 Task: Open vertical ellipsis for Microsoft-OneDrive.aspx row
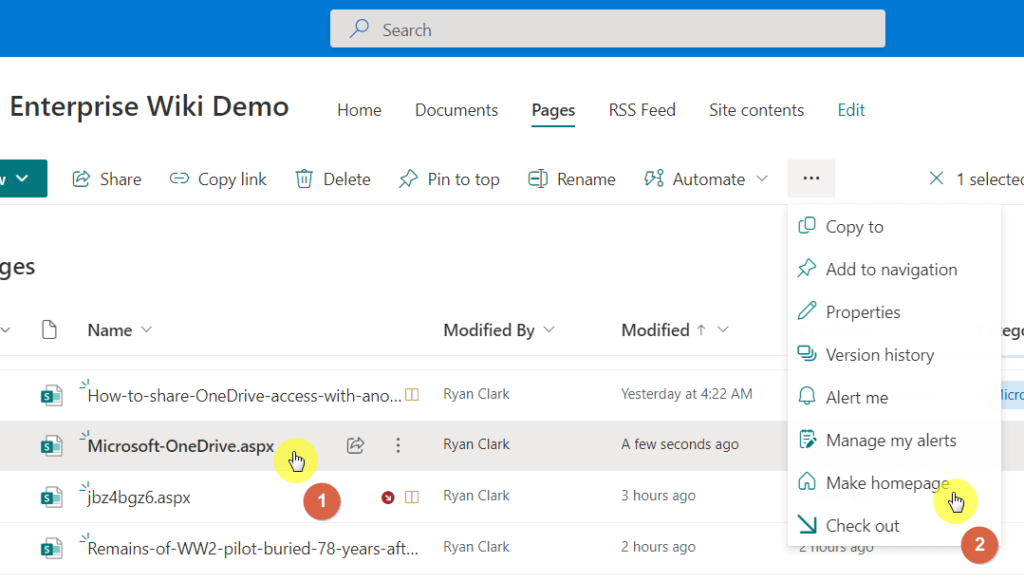[x=398, y=445]
